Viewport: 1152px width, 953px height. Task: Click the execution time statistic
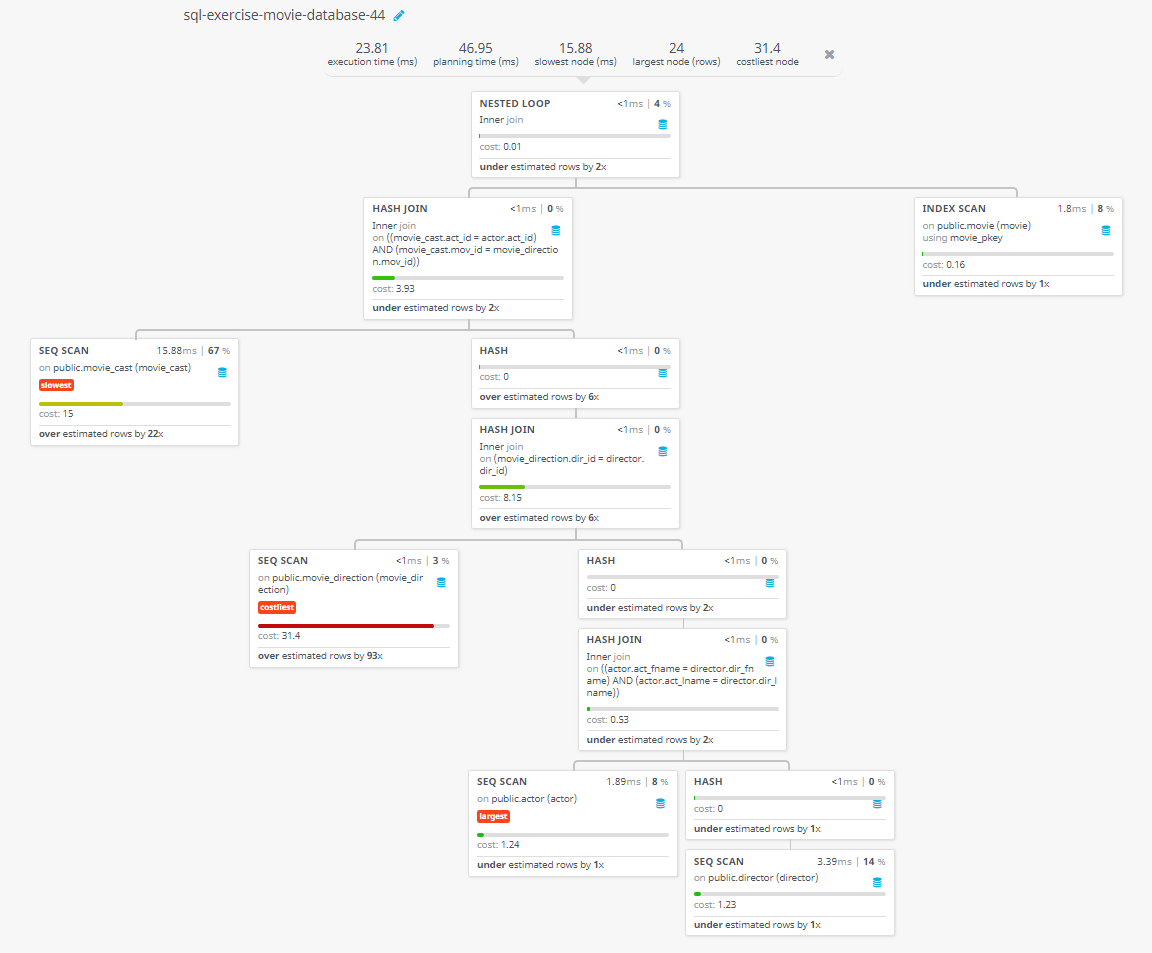point(372,54)
